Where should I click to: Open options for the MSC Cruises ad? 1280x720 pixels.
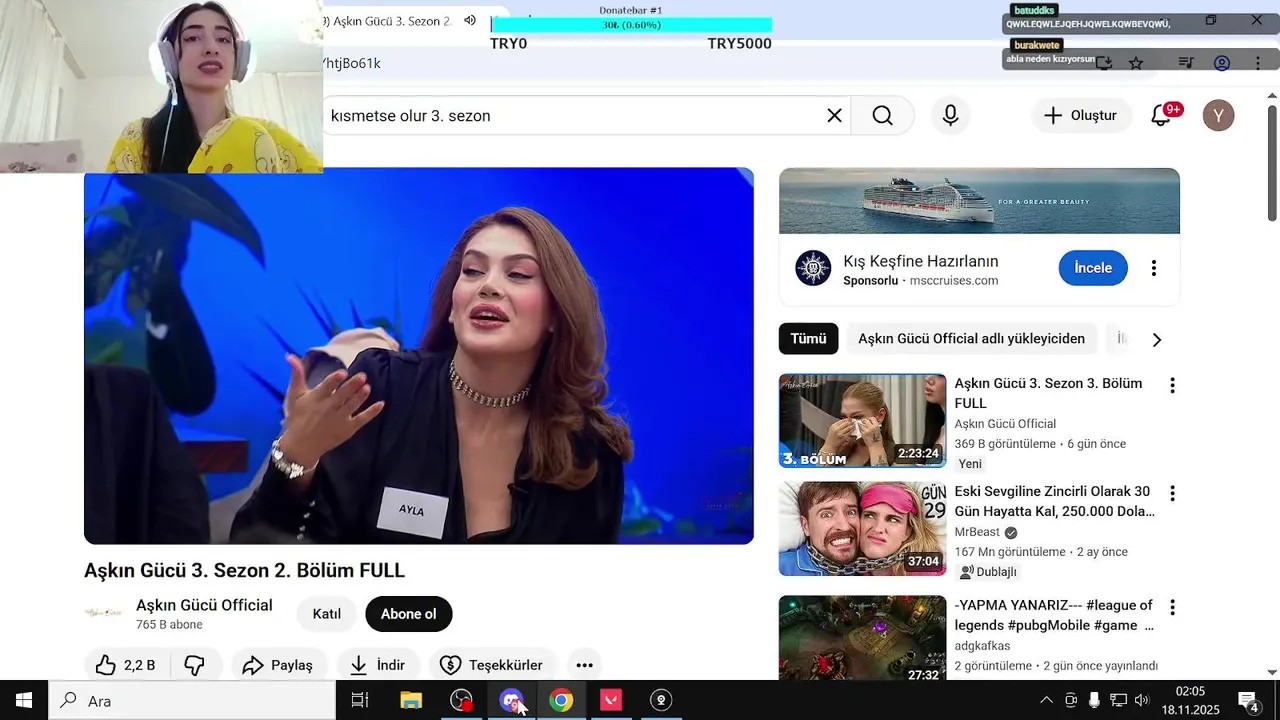(1154, 268)
